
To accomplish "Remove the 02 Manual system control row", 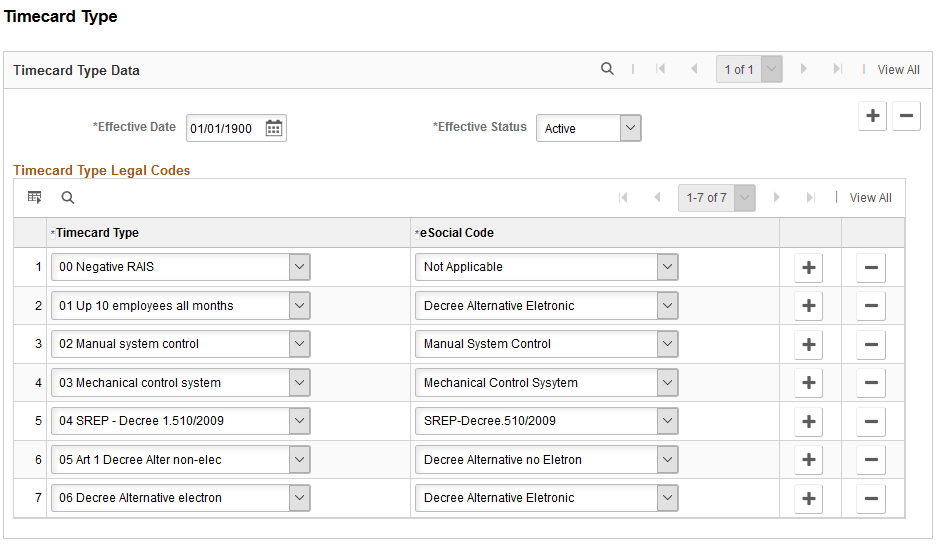I will [871, 344].
